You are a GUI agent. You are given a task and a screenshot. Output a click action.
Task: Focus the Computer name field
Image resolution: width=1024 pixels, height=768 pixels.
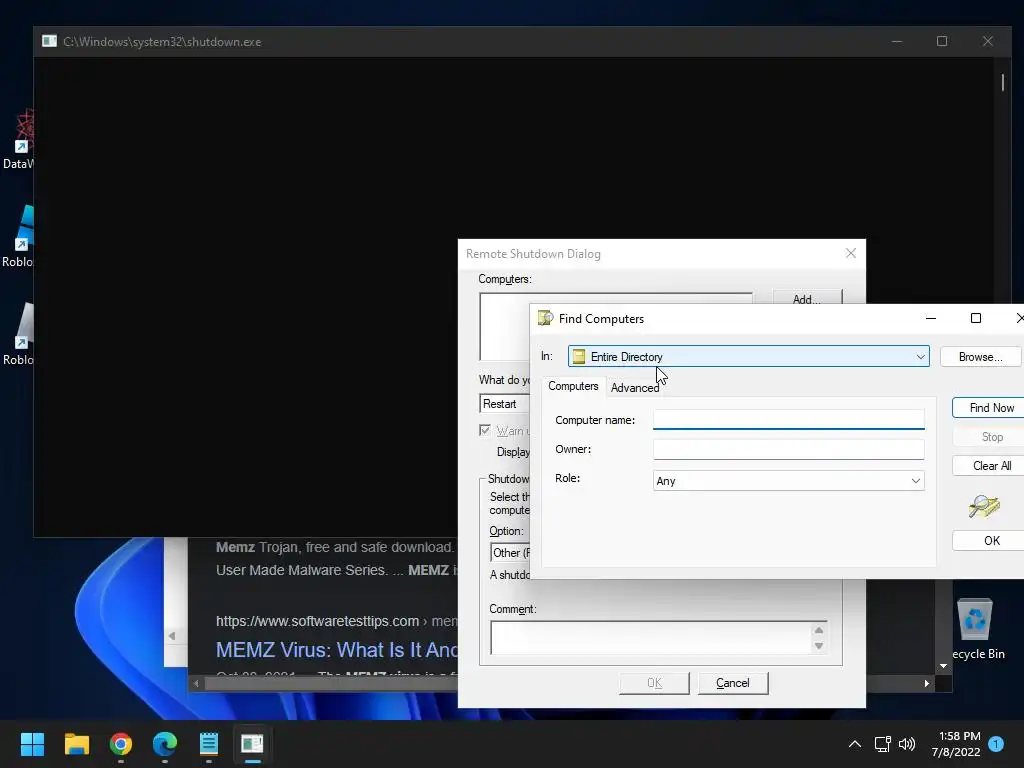(788, 419)
